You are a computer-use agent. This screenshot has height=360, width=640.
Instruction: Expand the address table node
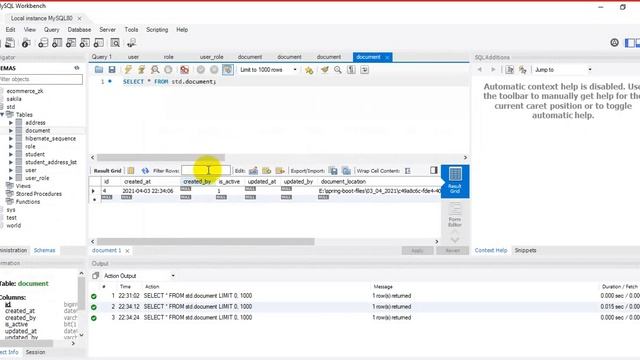point(11,123)
